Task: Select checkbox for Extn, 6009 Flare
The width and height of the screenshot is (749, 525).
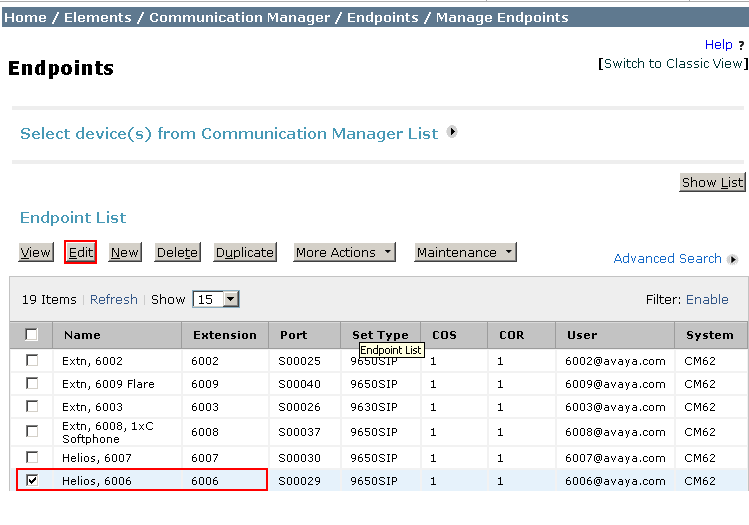Action: pos(32,383)
